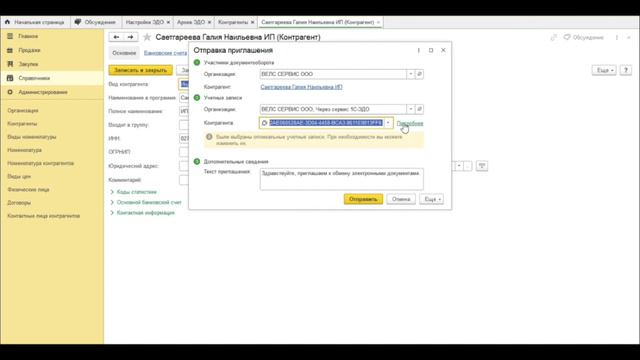Open Номенклатура контрагентов in the sidebar
Screen dimensions: 640x360
40,163
